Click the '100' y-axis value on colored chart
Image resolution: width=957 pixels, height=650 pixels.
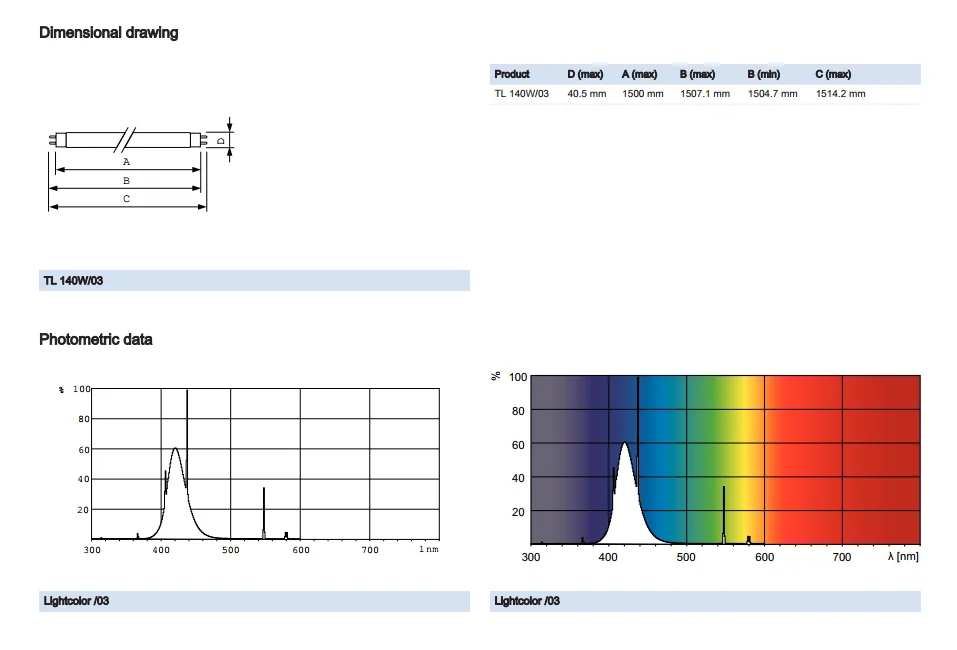pos(518,377)
